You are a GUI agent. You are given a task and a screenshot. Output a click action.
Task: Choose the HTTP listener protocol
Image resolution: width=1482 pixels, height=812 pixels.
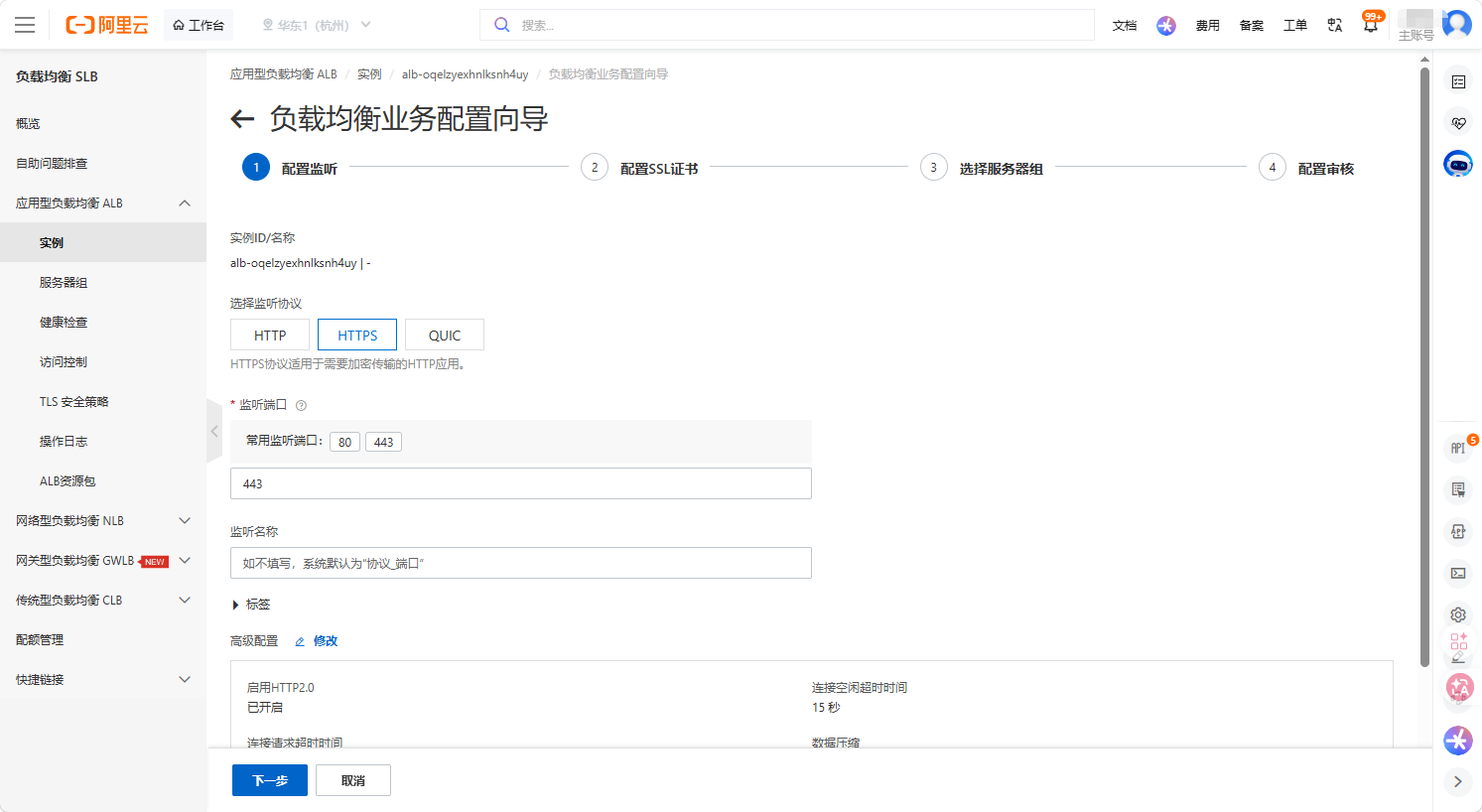pyautogui.click(x=270, y=336)
